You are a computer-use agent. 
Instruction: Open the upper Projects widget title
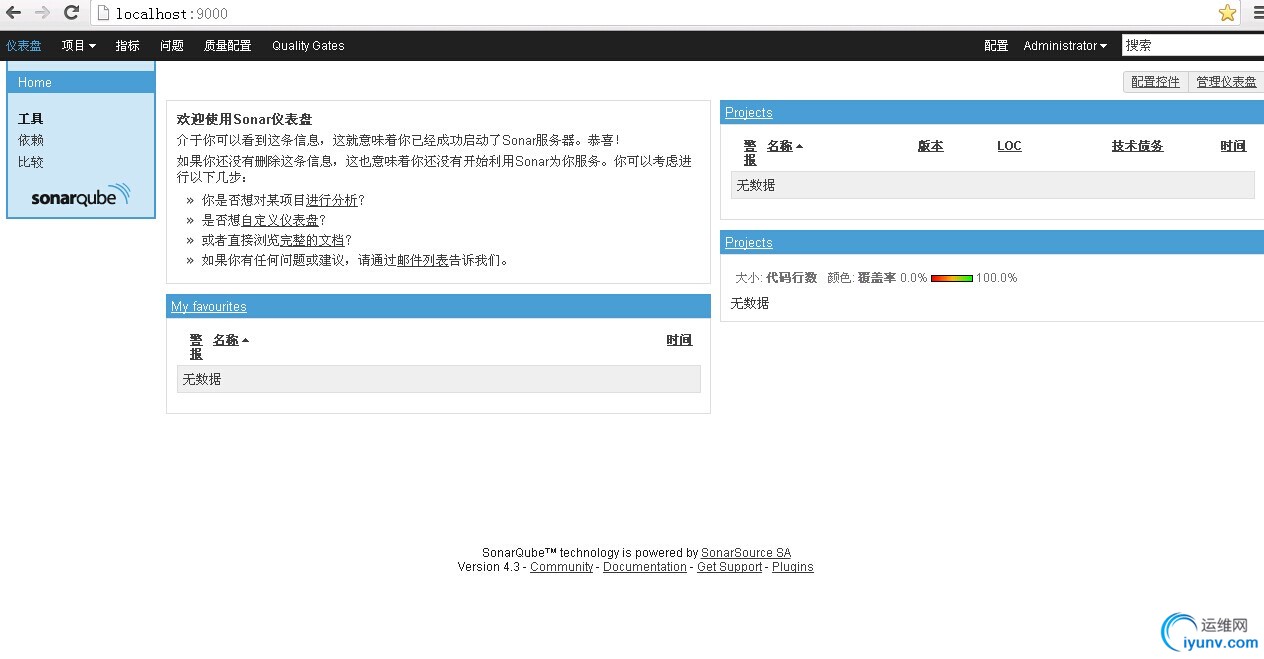pyautogui.click(x=749, y=113)
